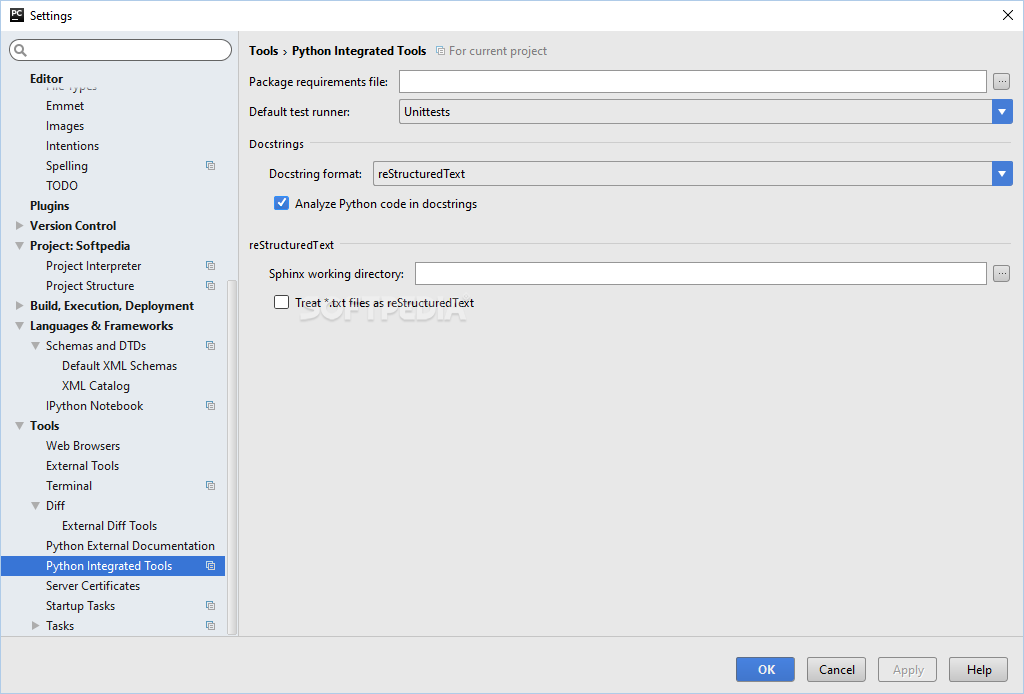
Task: Collapse the Tools node
Action: (x=20, y=426)
